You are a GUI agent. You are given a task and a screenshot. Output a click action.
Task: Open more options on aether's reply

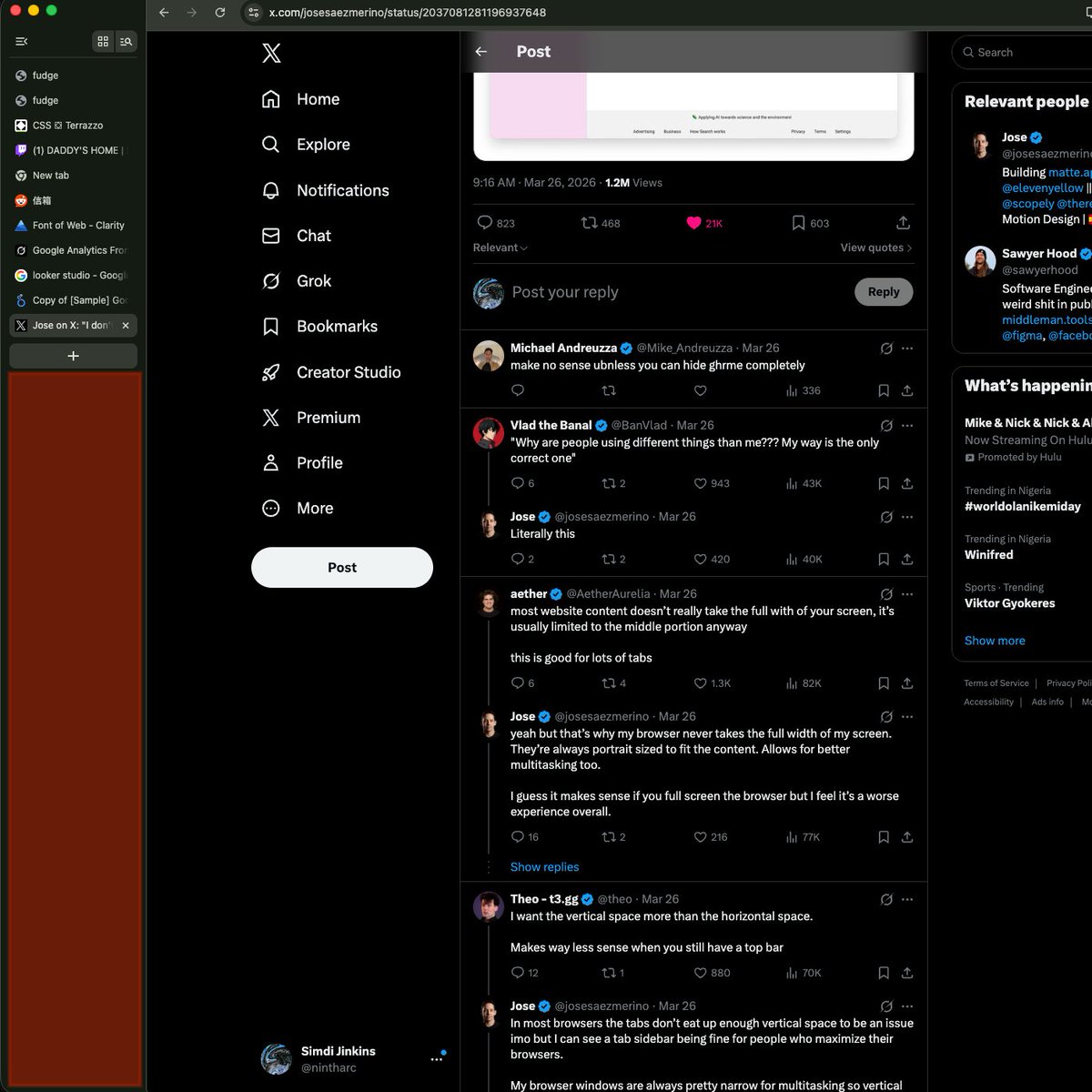pos(907,594)
